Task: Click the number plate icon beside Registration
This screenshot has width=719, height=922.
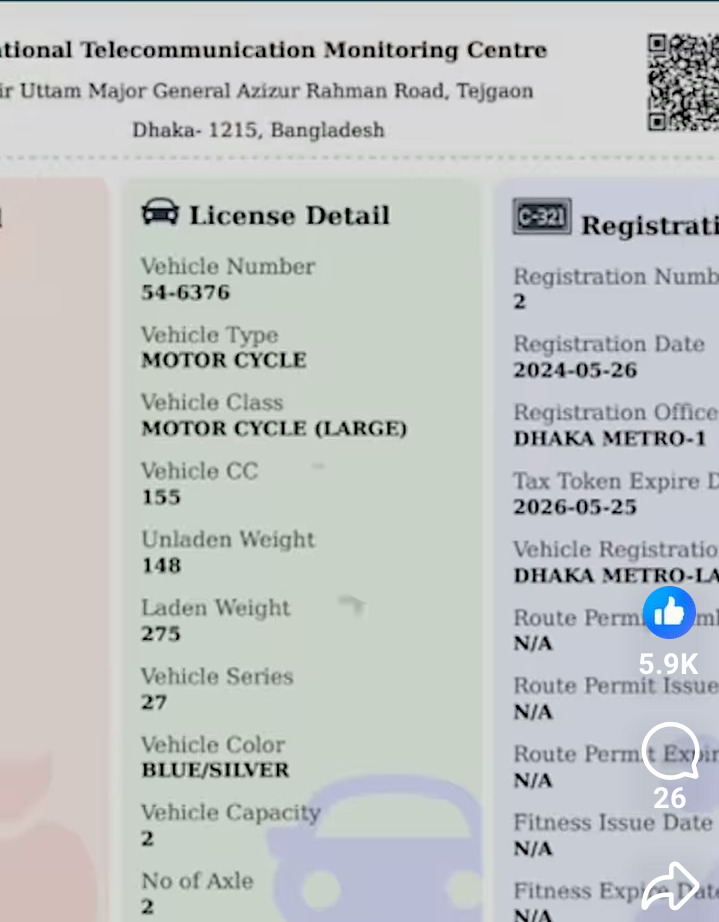Action: [541, 216]
